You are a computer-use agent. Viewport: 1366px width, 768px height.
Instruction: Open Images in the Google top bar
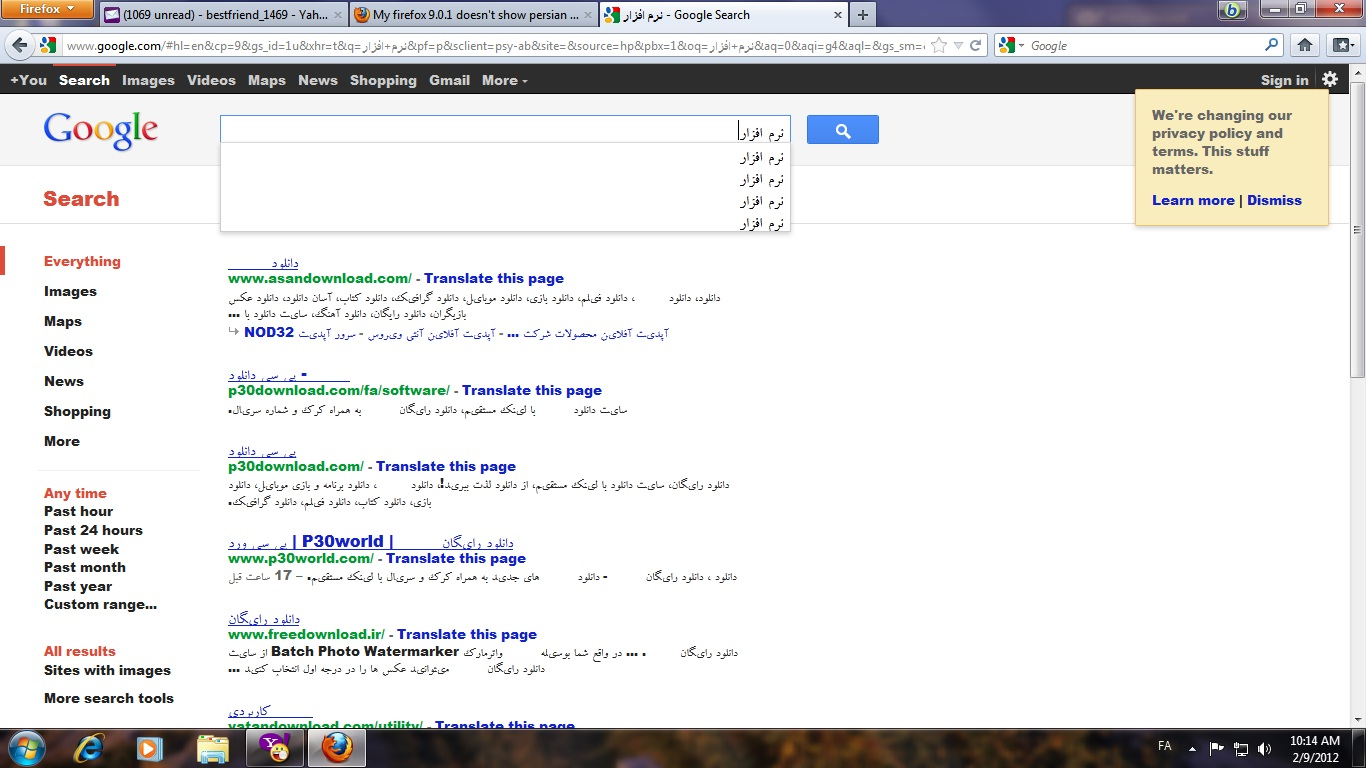tap(148, 80)
